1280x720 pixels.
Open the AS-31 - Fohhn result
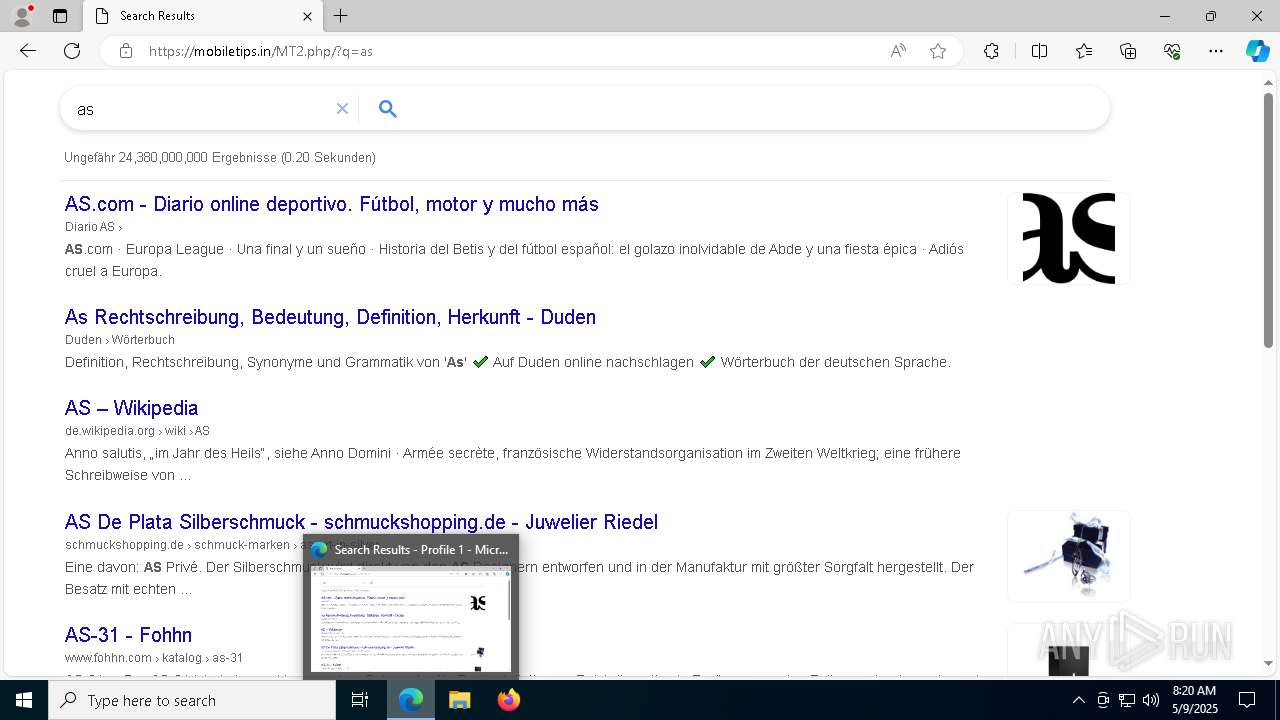[x=128, y=635]
